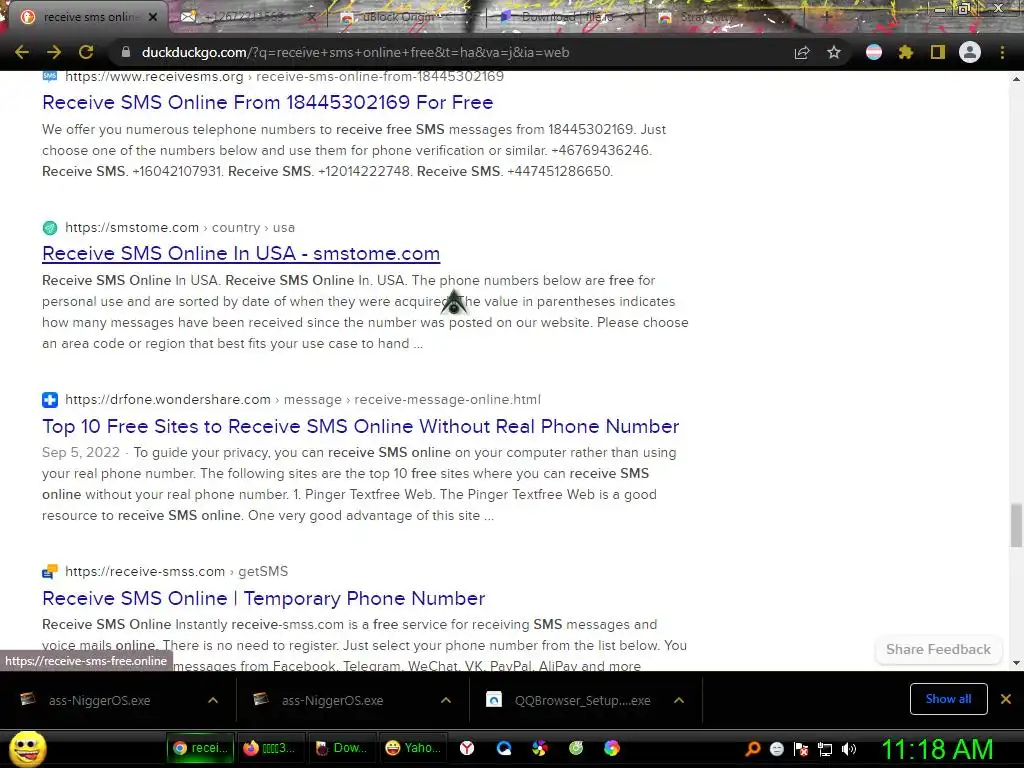Screen dimensions: 1024x768
Task: Open 'Receive SMS Online In USA - smstome.com'
Action: click(241, 253)
